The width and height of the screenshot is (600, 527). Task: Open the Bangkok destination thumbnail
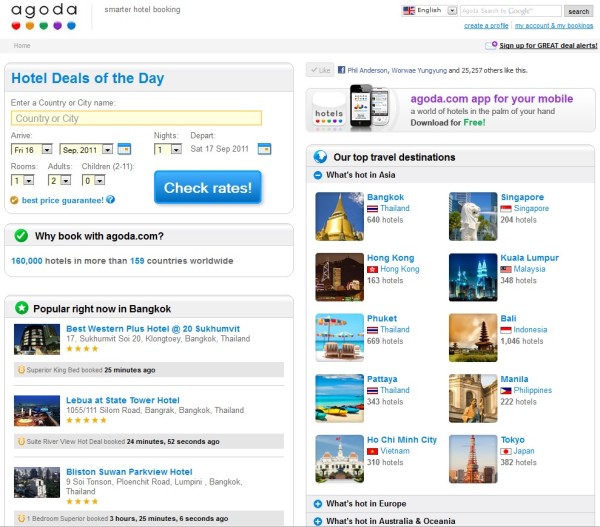pyautogui.click(x=339, y=216)
